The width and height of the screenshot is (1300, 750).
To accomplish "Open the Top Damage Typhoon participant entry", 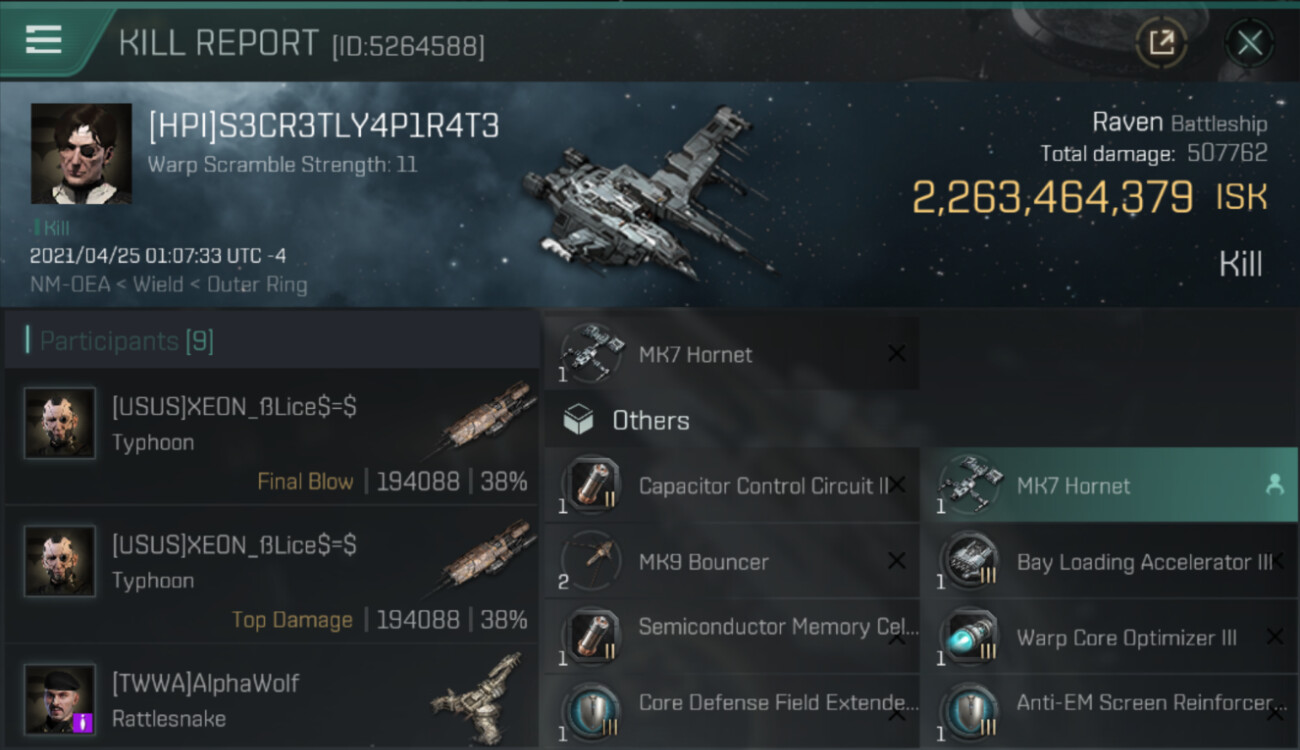I will click(x=272, y=574).
